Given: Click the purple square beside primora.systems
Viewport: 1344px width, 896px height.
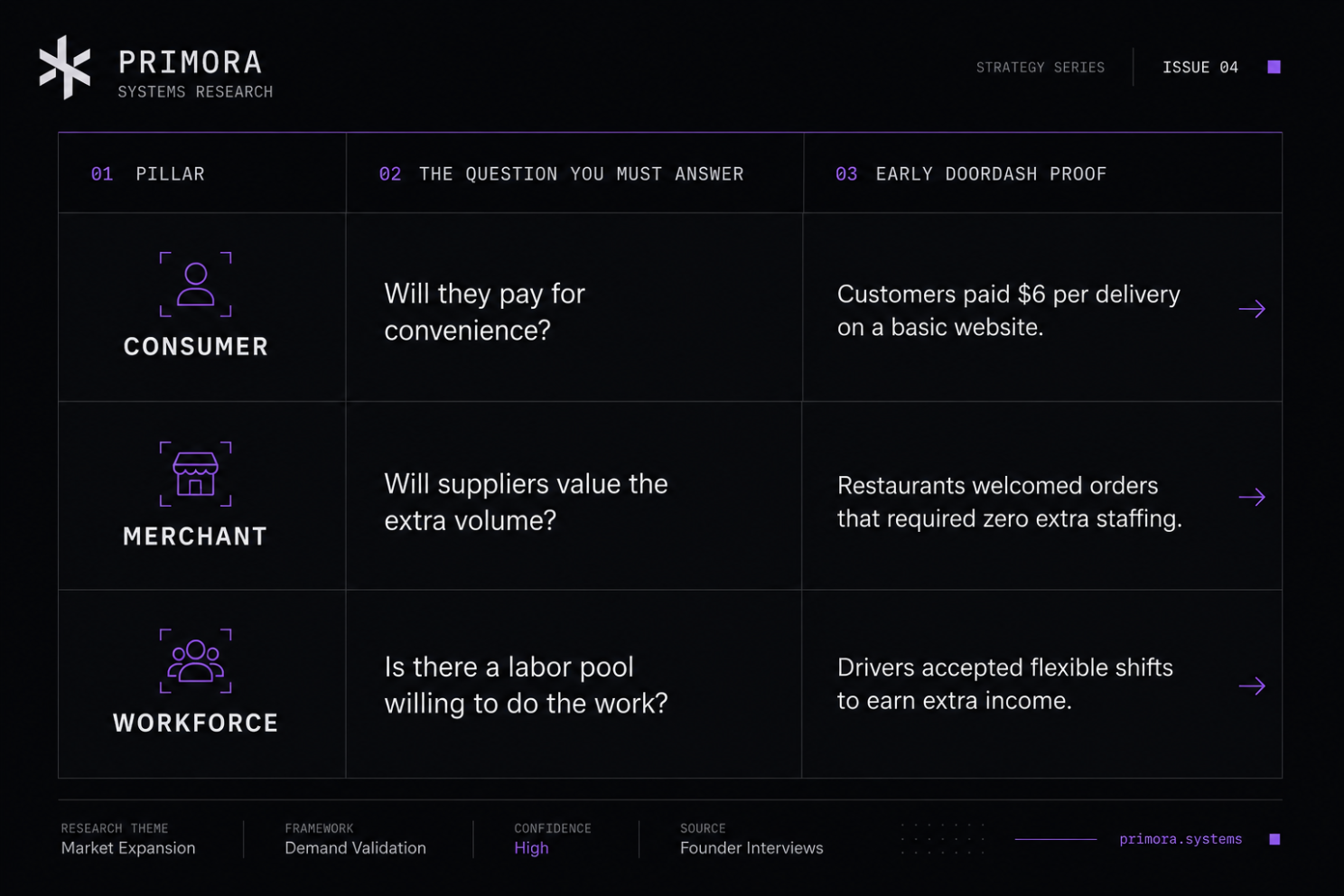Looking at the screenshot, I should 1274,839.
